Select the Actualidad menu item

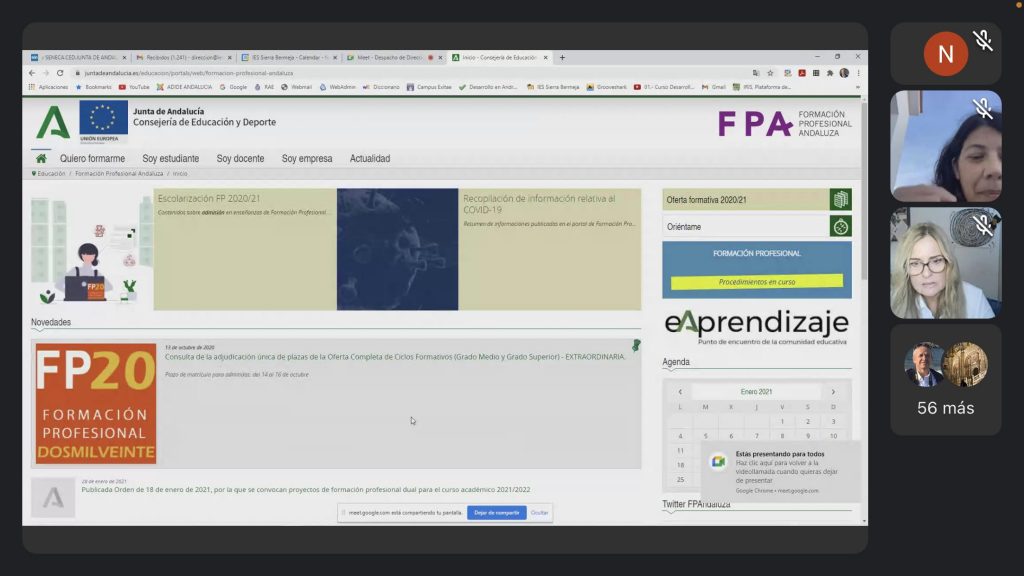[x=370, y=158]
